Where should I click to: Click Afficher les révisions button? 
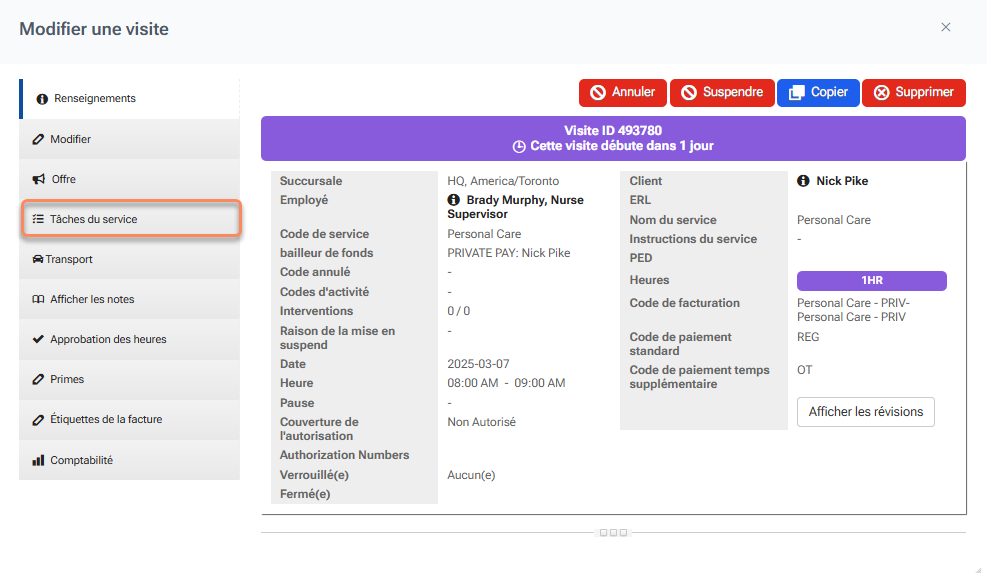[865, 412]
